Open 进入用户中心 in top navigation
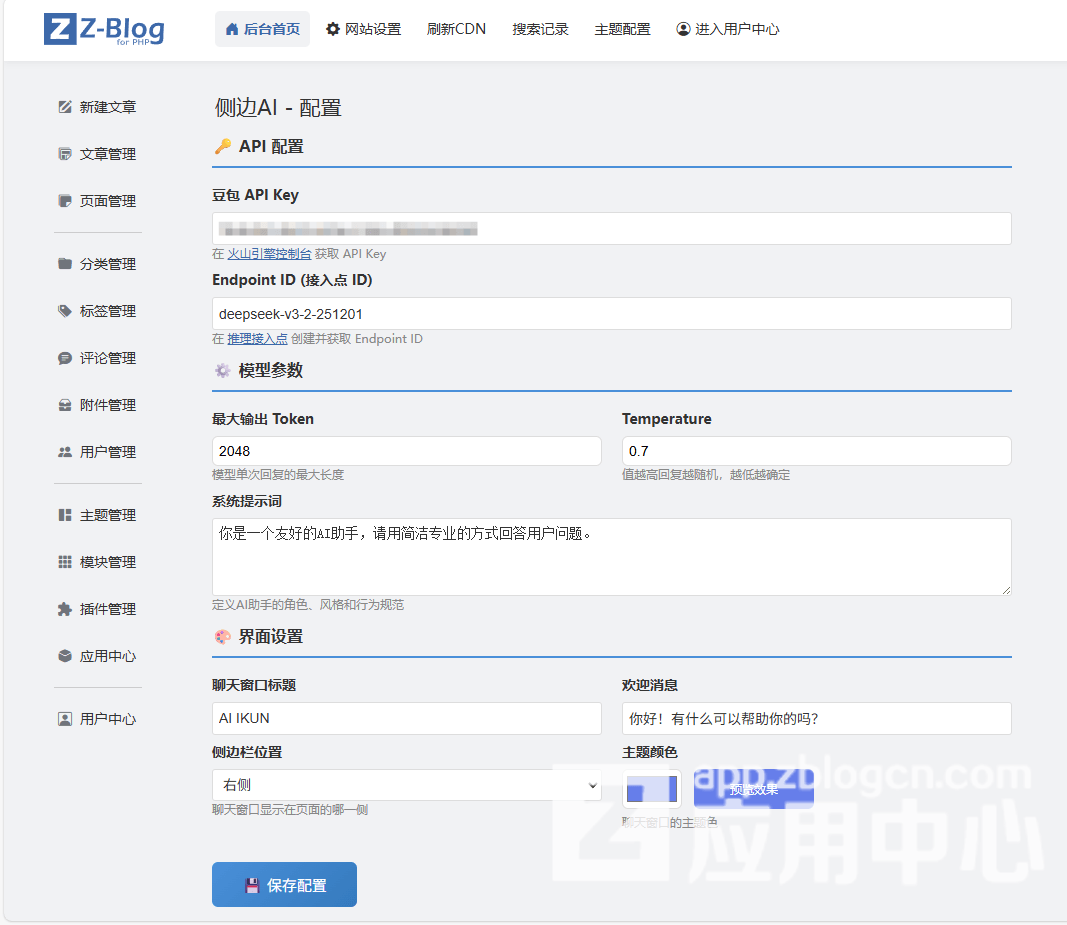Image resolution: width=1067 pixels, height=925 pixels. tap(727, 29)
